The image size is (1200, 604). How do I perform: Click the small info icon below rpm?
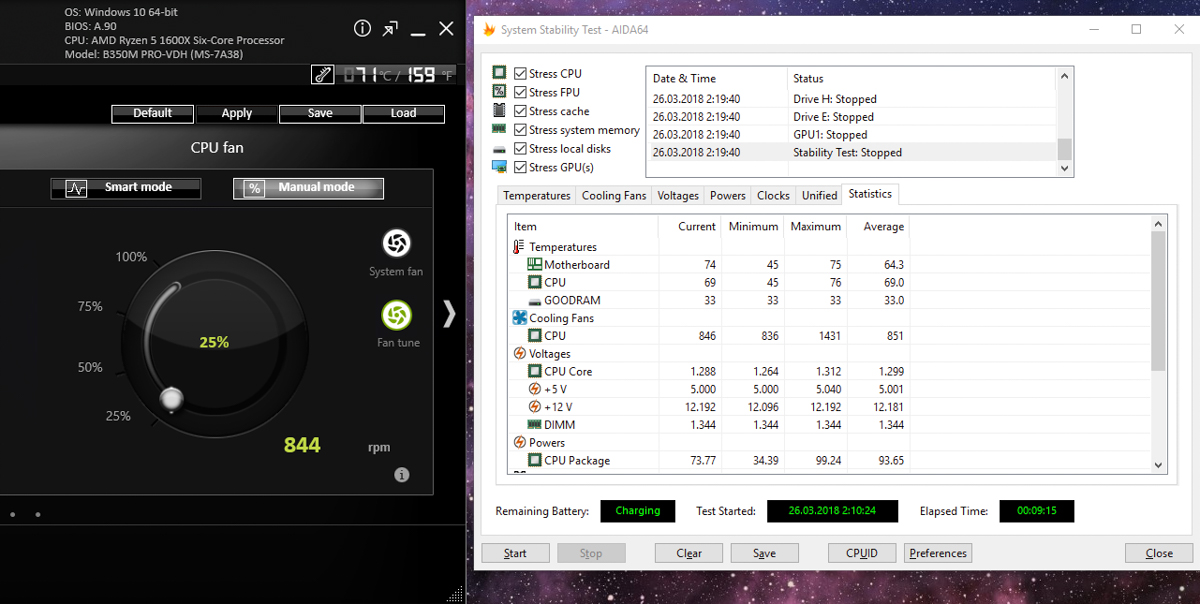pos(402,475)
